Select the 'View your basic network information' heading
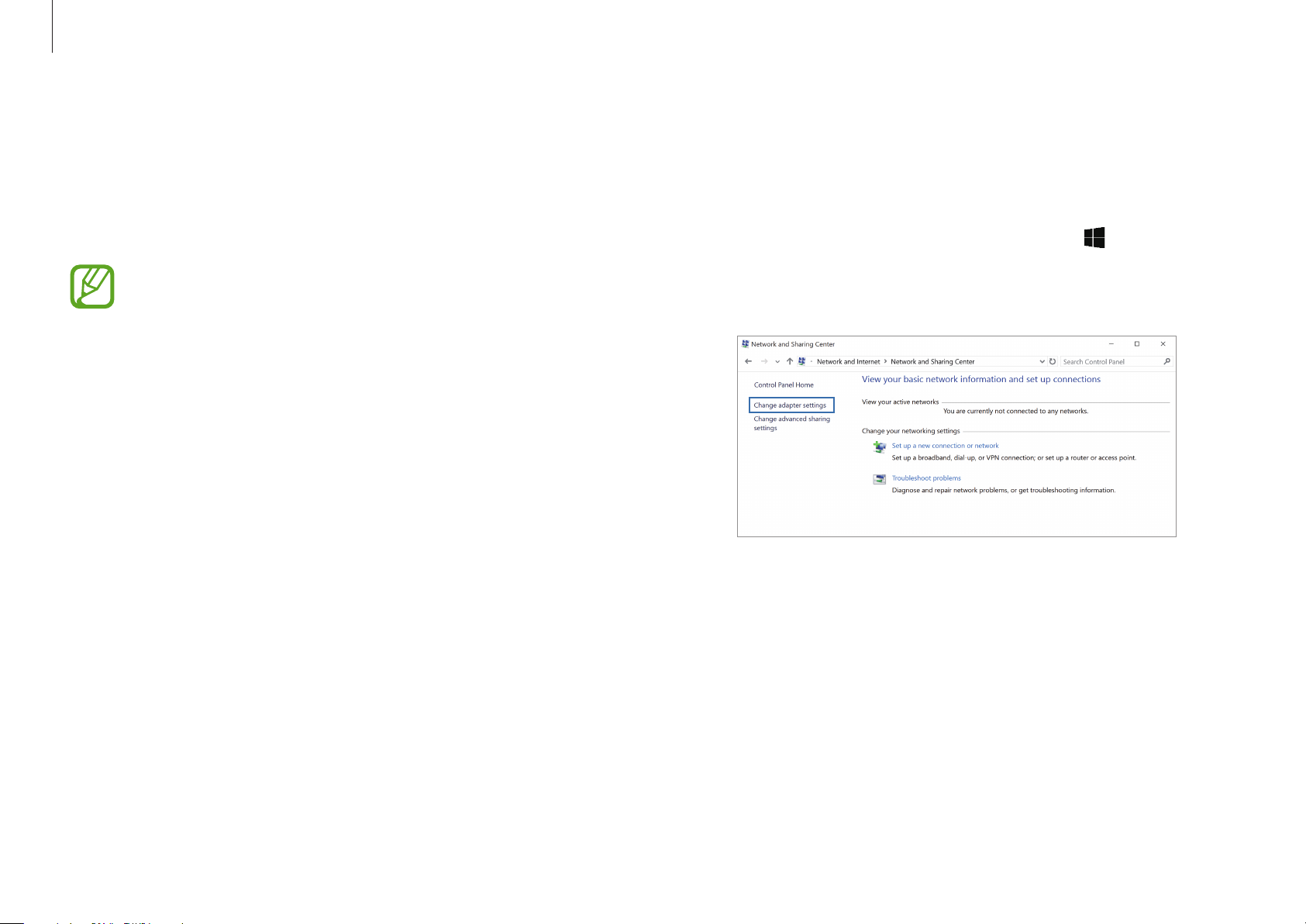This screenshot has width=1306, height=924. coord(981,380)
